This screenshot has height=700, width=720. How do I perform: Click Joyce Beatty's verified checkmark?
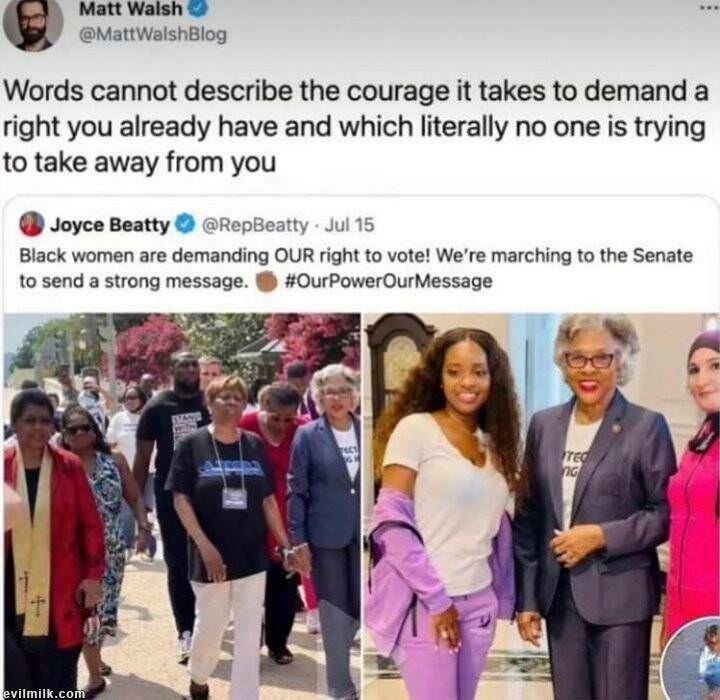[186, 225]
